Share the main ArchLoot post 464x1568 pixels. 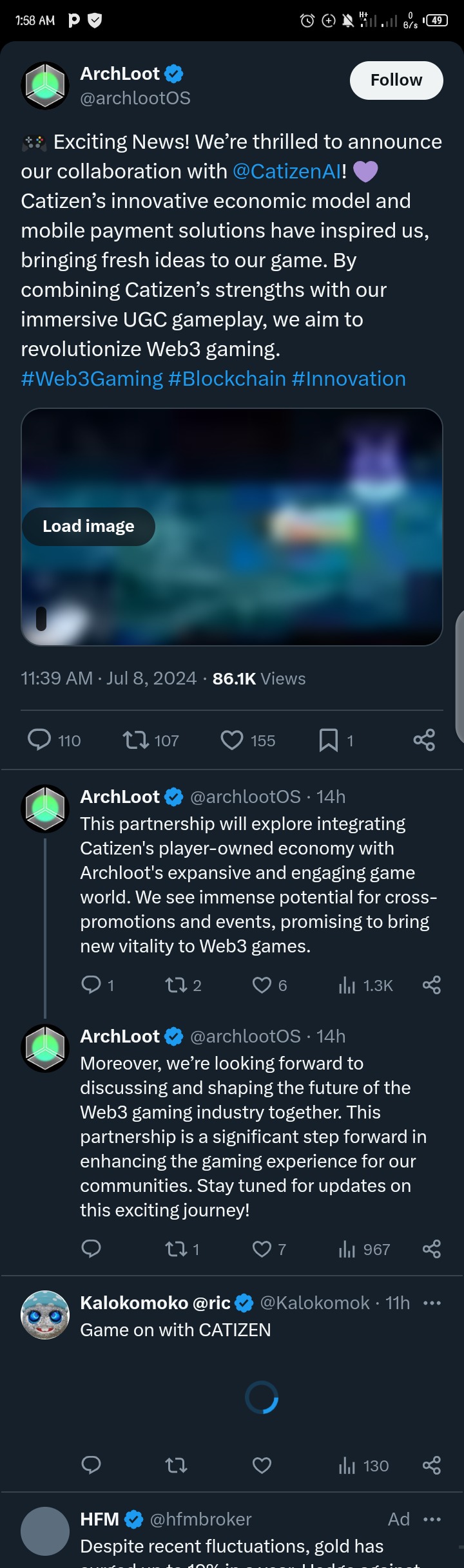click(x=424, y=740)
